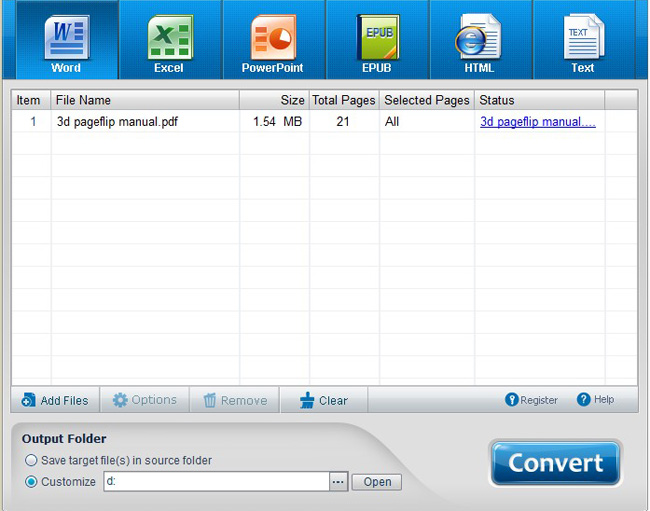This screenshot has height=511, width=650.
Task: Select the Word output format icon
Action: coord(67,41)
